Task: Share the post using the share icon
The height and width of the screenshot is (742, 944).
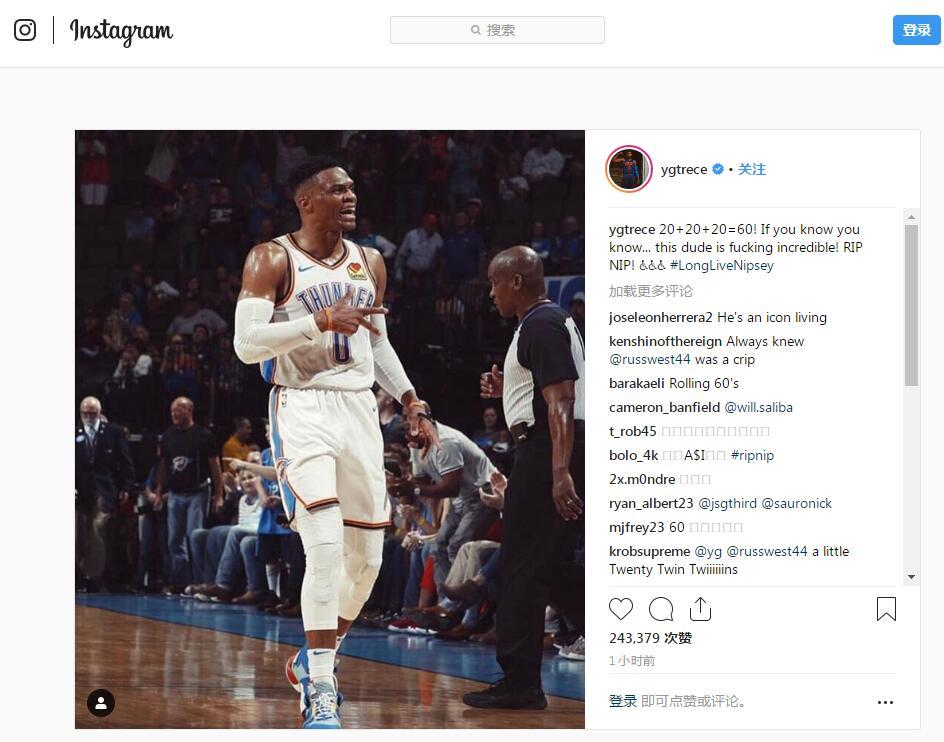Action: pos(700,609)
